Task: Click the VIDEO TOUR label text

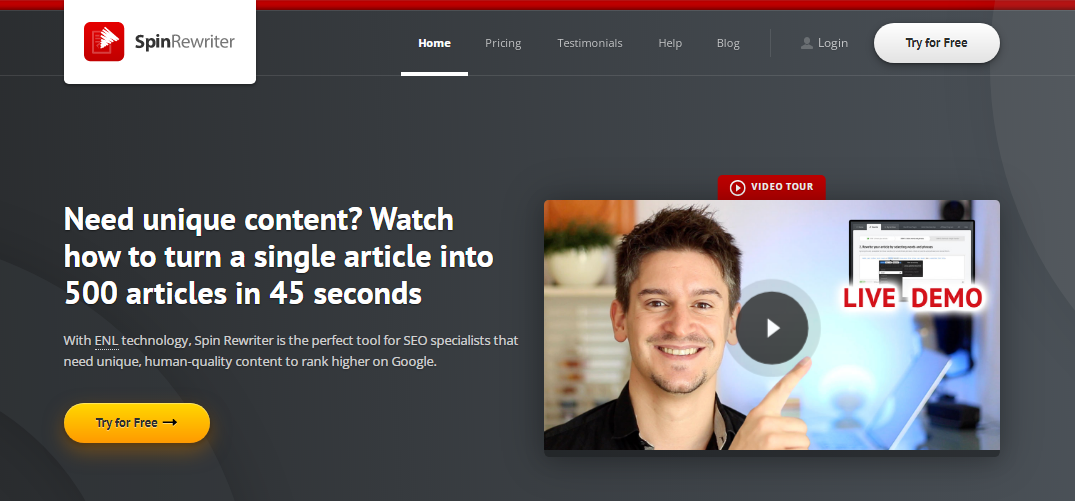Action: 782,186
